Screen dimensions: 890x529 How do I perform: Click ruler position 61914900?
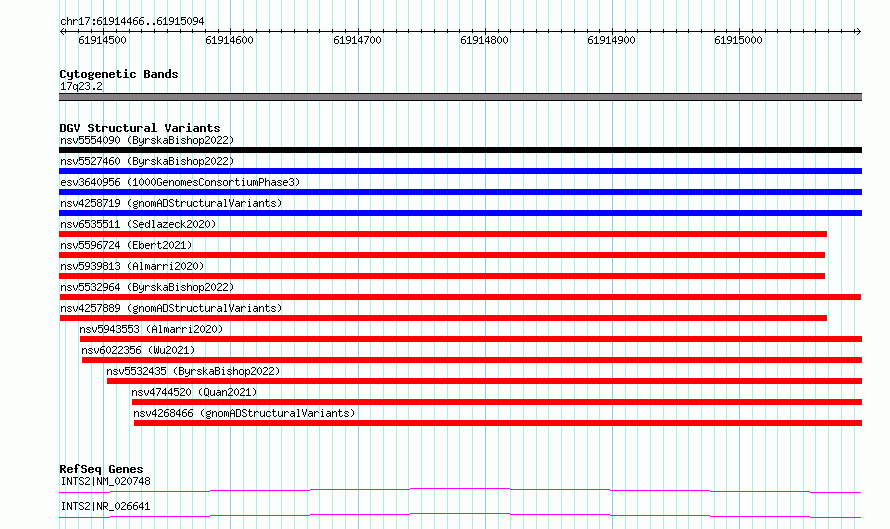(x=611, y=40)
